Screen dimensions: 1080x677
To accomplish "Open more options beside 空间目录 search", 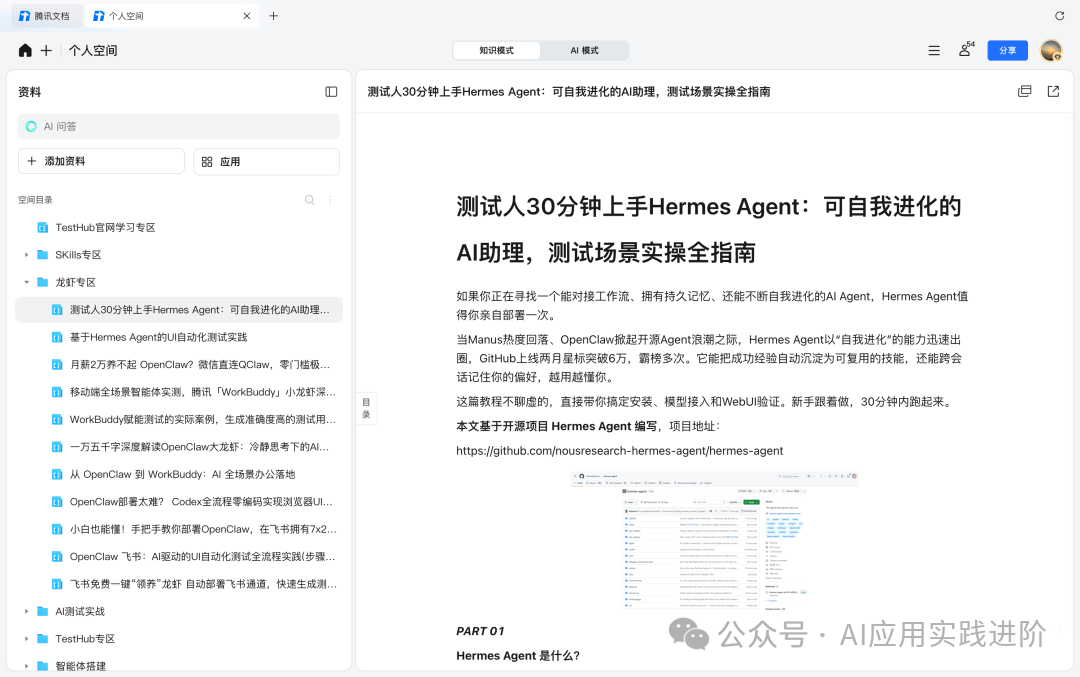I will tap(330, 200).
